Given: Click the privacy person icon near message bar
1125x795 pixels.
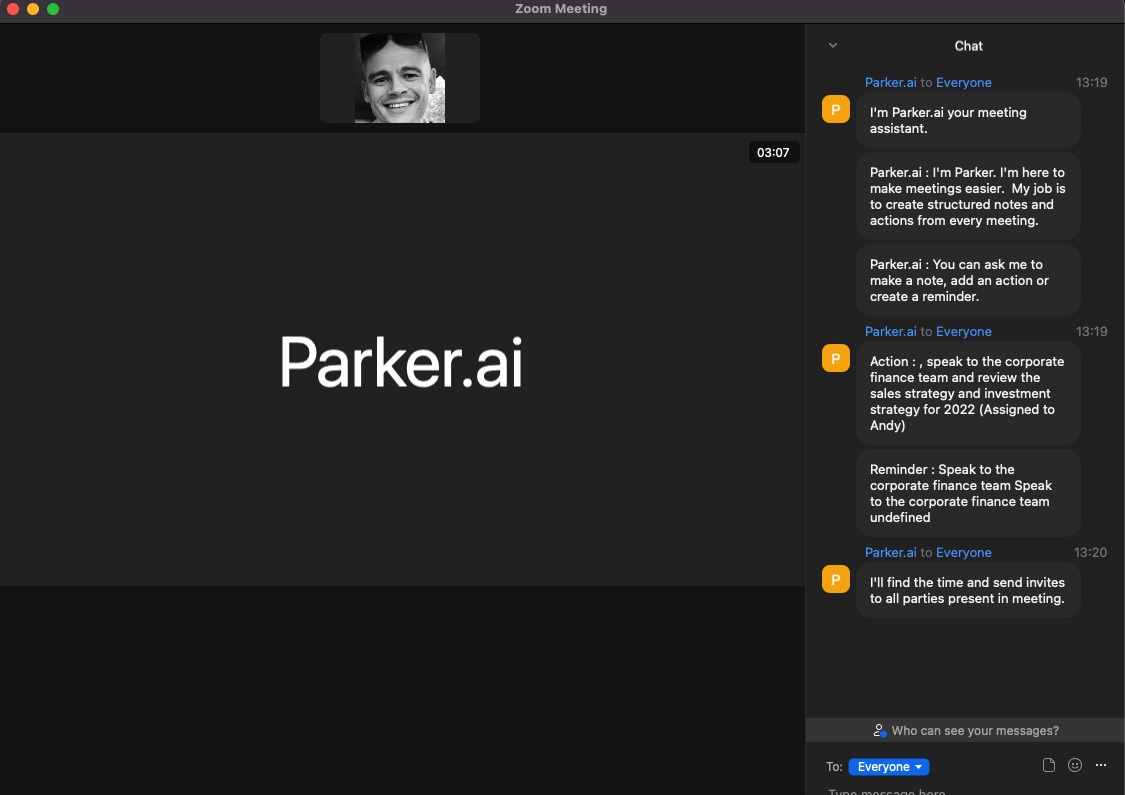Looking at the screenshot, I should click(x=880, y=730).
